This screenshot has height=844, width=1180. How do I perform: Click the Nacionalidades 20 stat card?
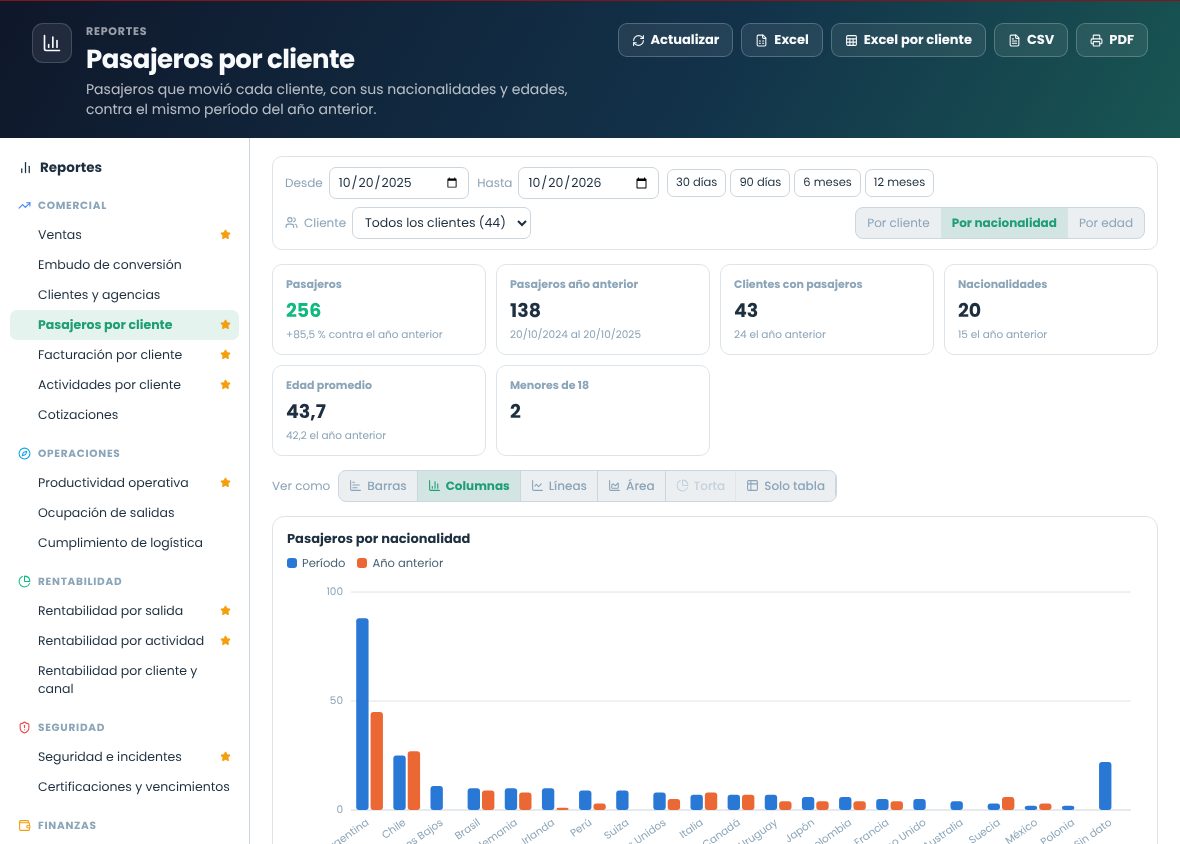click(1051, 309)
